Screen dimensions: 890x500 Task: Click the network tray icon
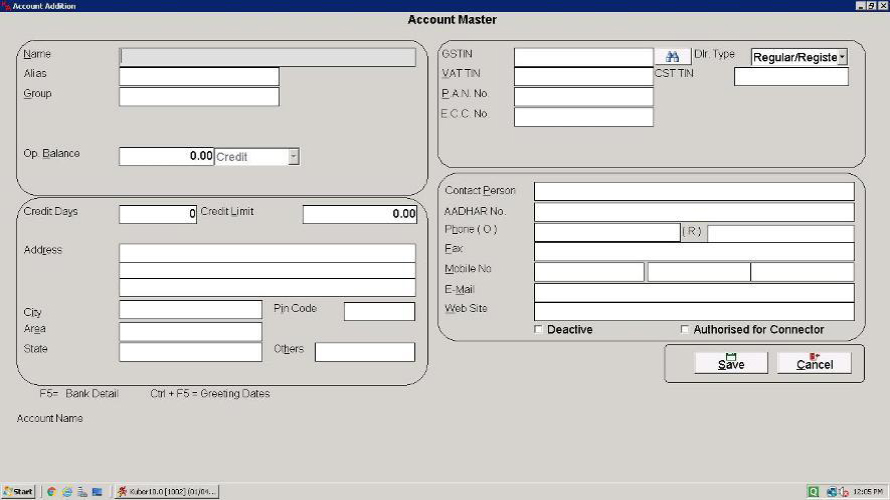point(832,491)
